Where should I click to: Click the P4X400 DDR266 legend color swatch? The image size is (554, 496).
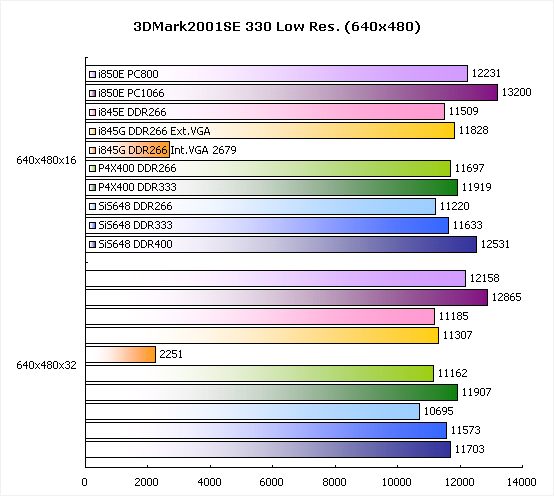[x=93, y=169]
